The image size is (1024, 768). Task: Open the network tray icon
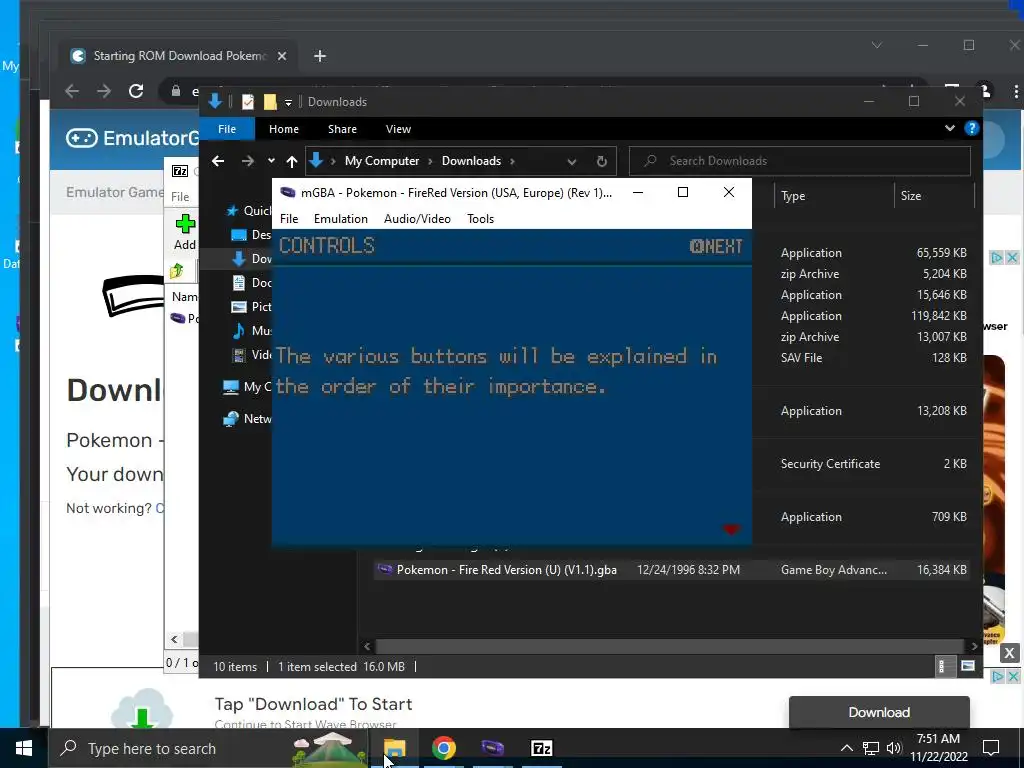point(871,748)
